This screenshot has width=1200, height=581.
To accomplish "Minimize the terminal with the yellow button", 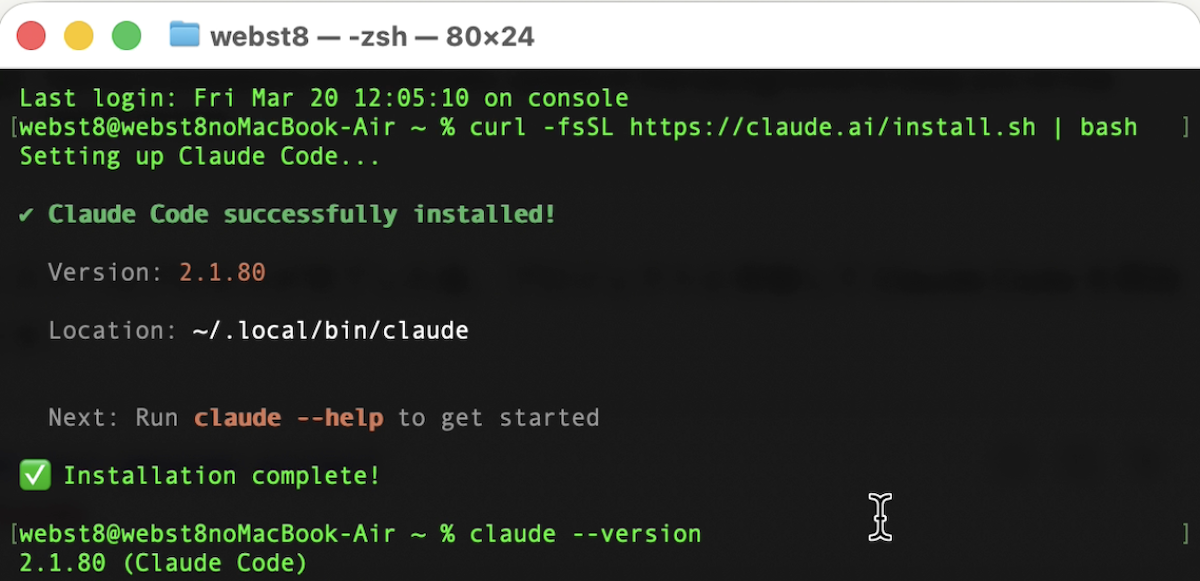I will click(79, 36).
